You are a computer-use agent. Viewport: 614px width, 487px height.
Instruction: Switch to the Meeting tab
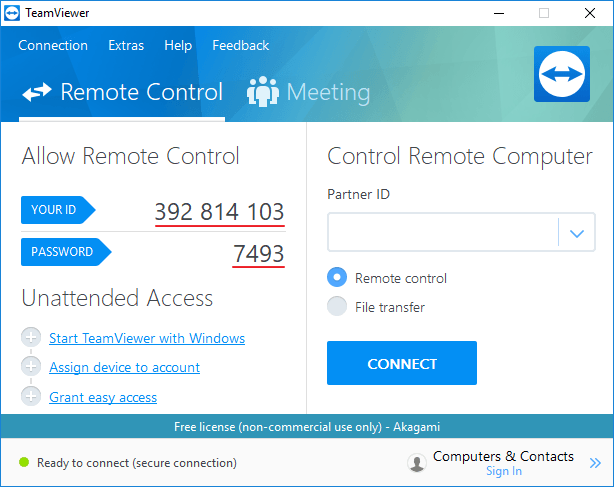coord(309,92)
